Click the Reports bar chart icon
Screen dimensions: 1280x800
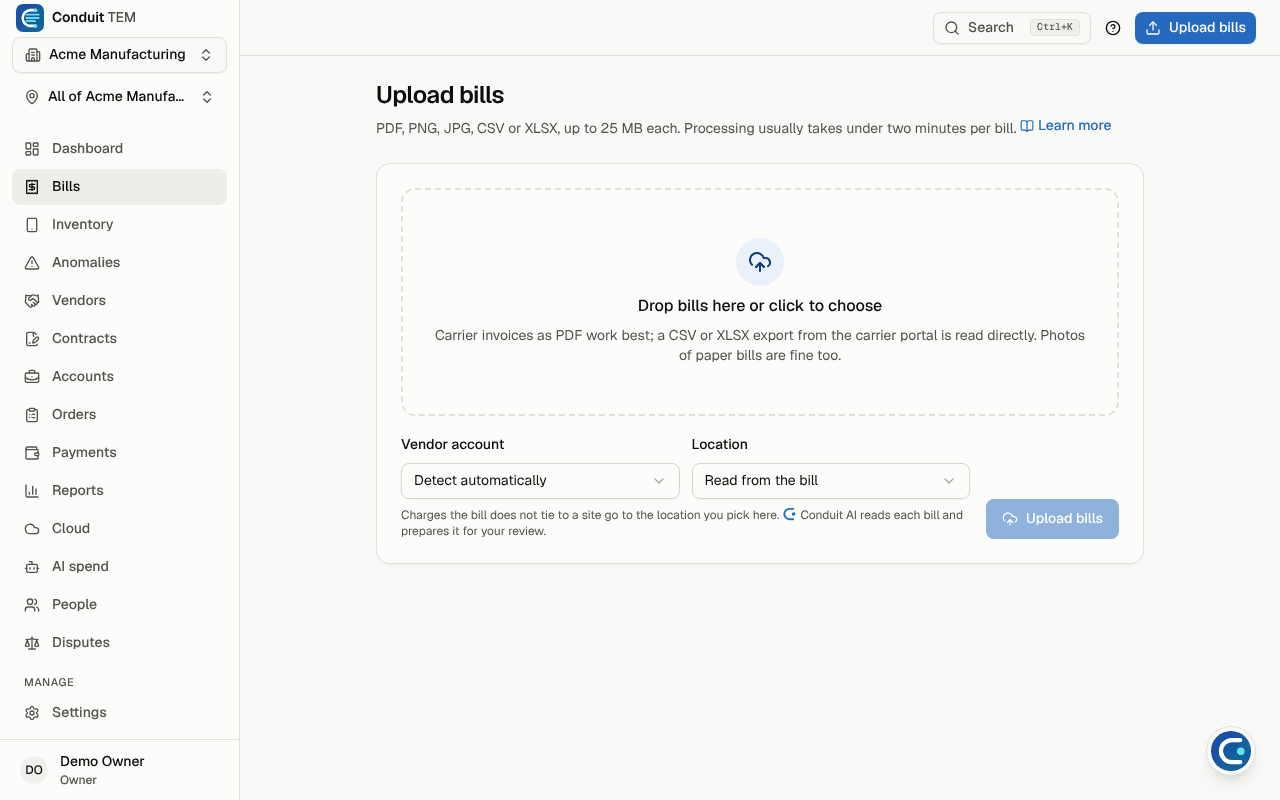(x=32, y=490)
